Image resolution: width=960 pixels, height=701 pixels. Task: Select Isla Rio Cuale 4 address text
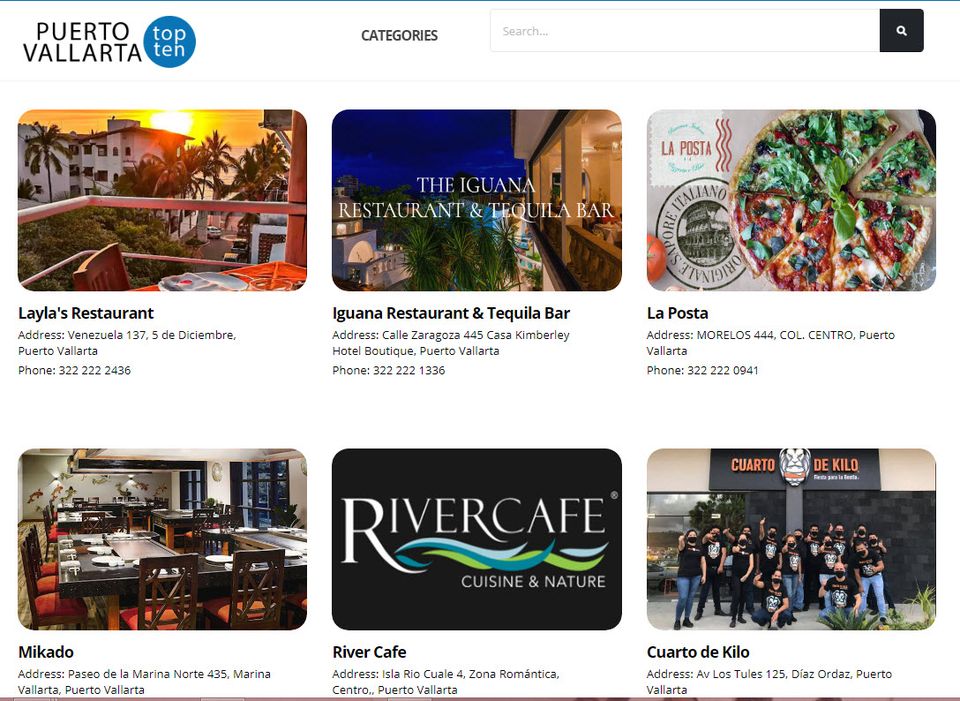[446, 681]
